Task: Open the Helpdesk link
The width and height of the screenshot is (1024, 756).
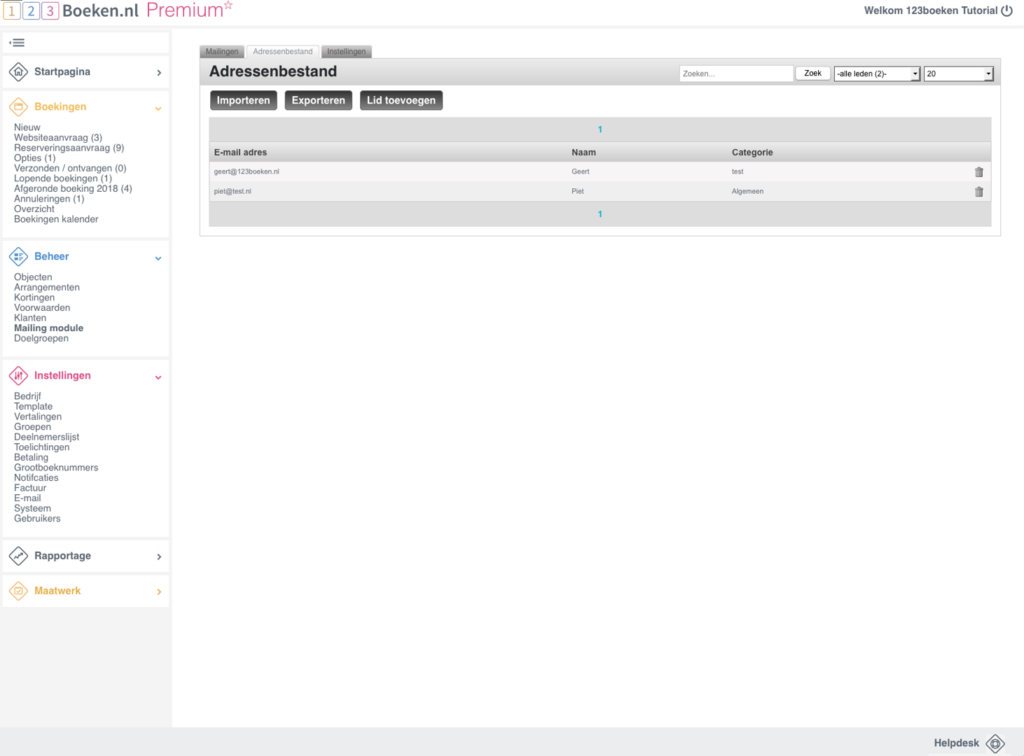Action: pos(956,743)
